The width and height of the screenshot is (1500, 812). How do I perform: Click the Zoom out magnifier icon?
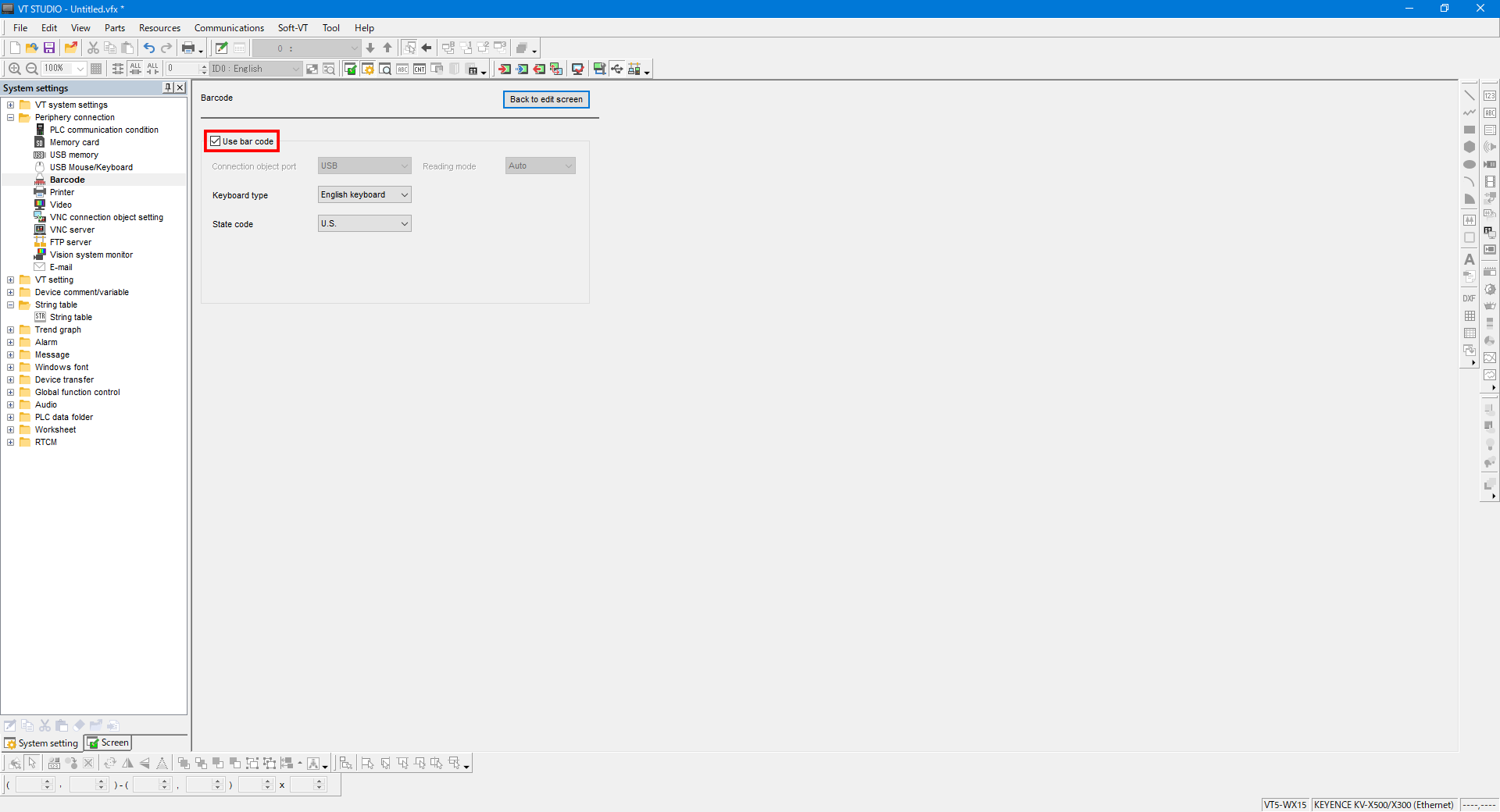(x=32, y=69)
